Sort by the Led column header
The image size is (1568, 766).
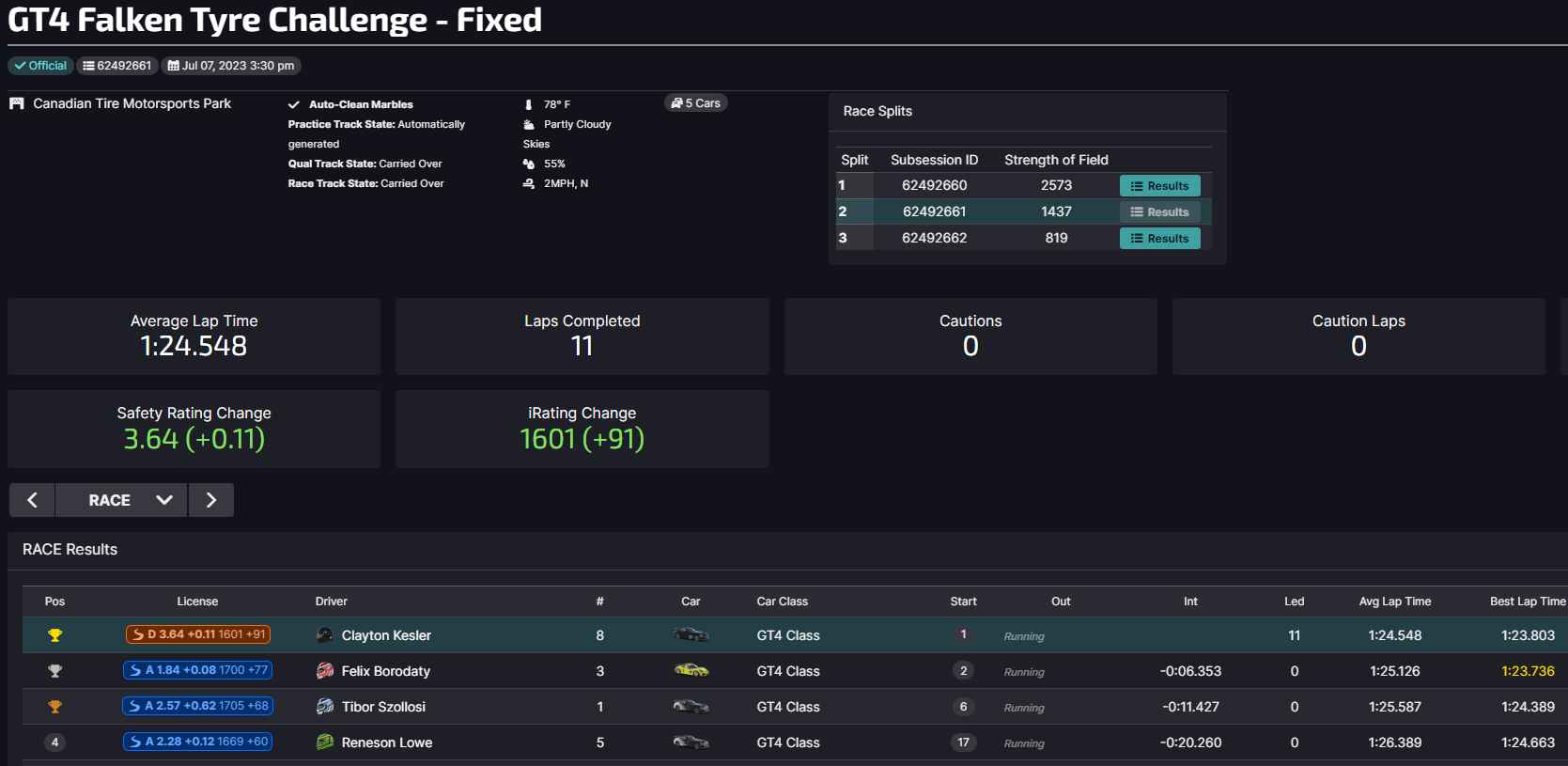coord(1295,602)
